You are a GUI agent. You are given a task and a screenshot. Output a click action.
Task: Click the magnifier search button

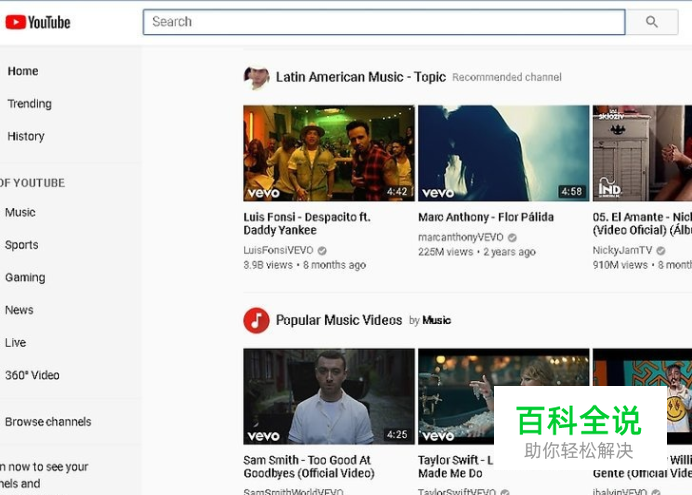(x=652, y=22)
